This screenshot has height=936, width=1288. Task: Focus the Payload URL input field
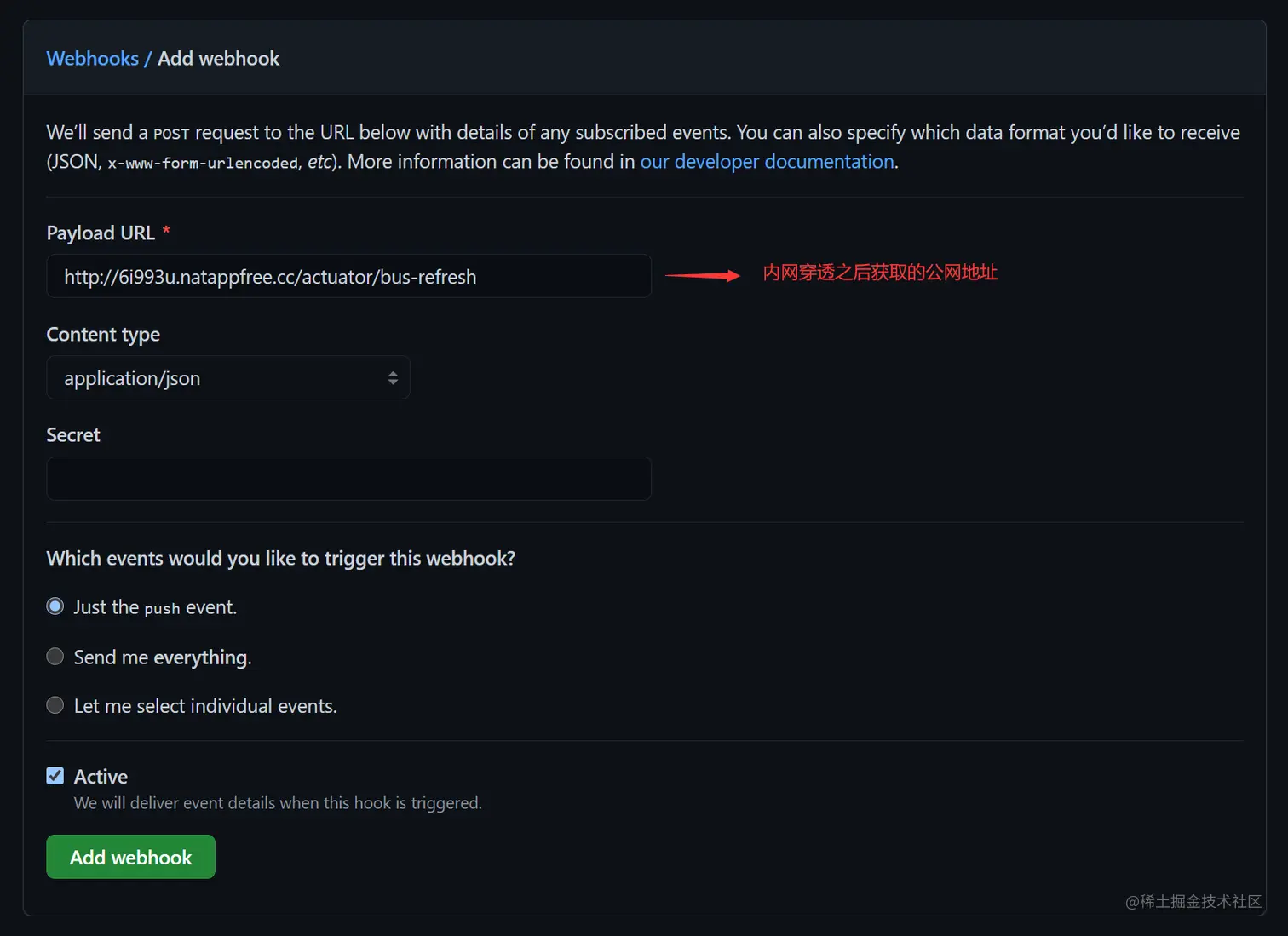tap(348, 276)
